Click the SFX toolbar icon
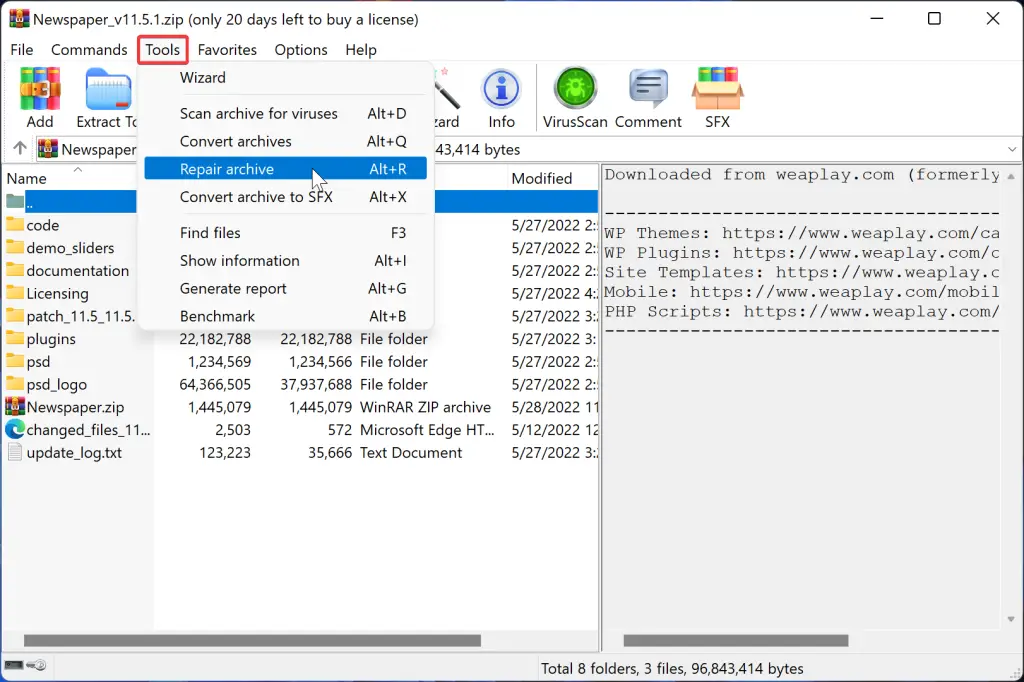 (x=716, y=95)
